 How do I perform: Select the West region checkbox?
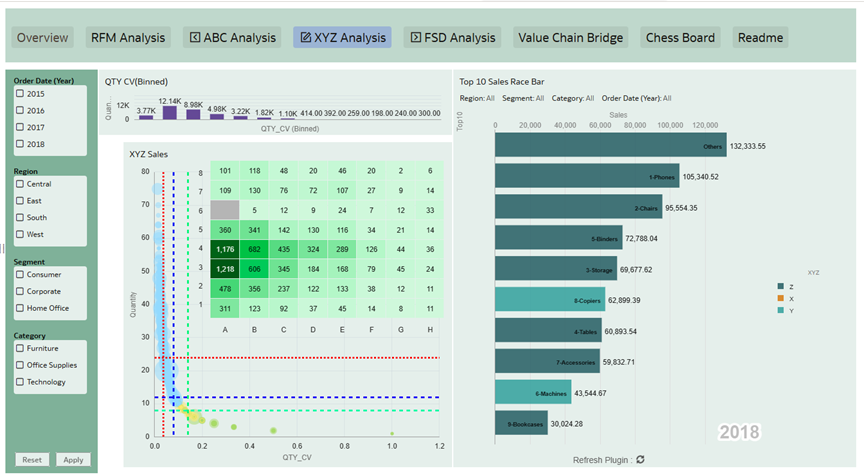pyautogui.click(x=20, y=234)
